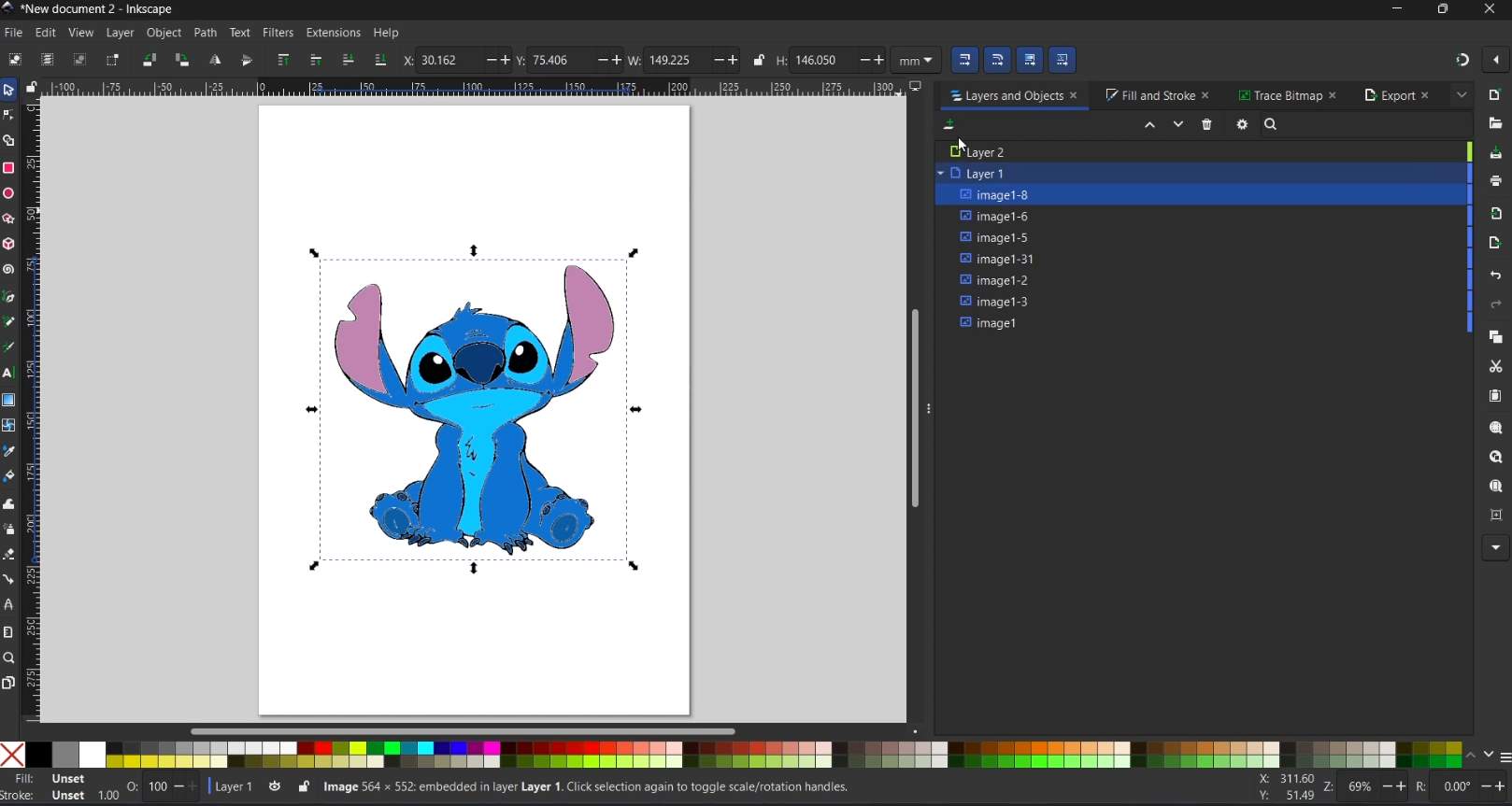Select the Rectangle tool

(x=8, y=168)
